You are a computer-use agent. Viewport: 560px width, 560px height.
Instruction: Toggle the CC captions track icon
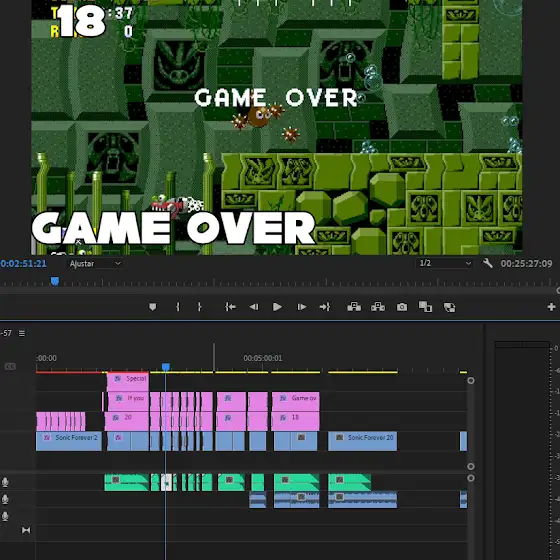pos(10,366)
